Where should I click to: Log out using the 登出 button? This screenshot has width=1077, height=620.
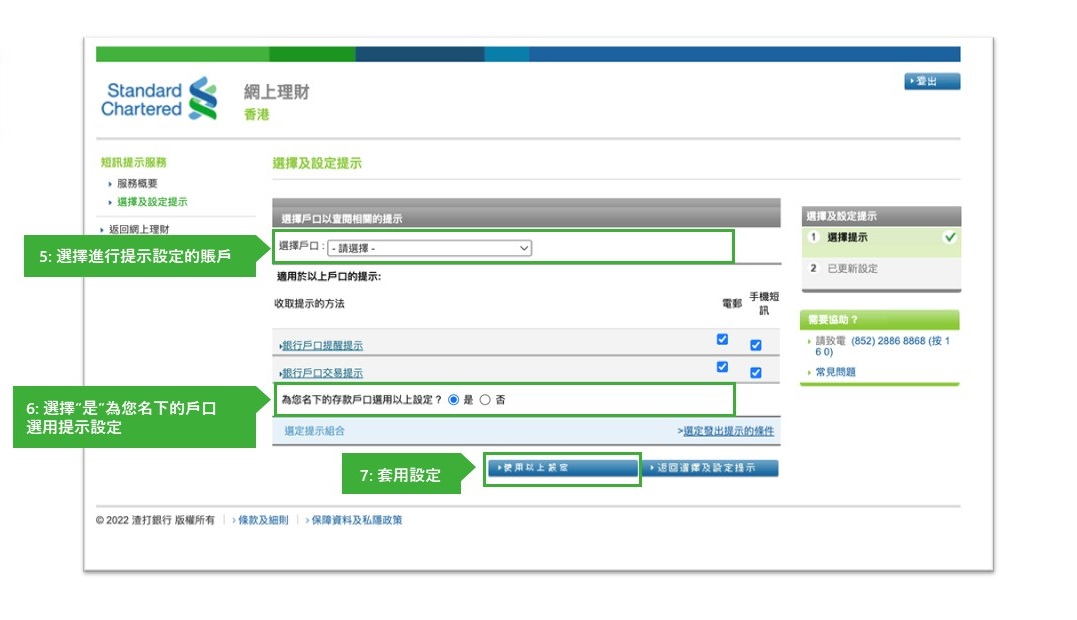coord(931,82)
